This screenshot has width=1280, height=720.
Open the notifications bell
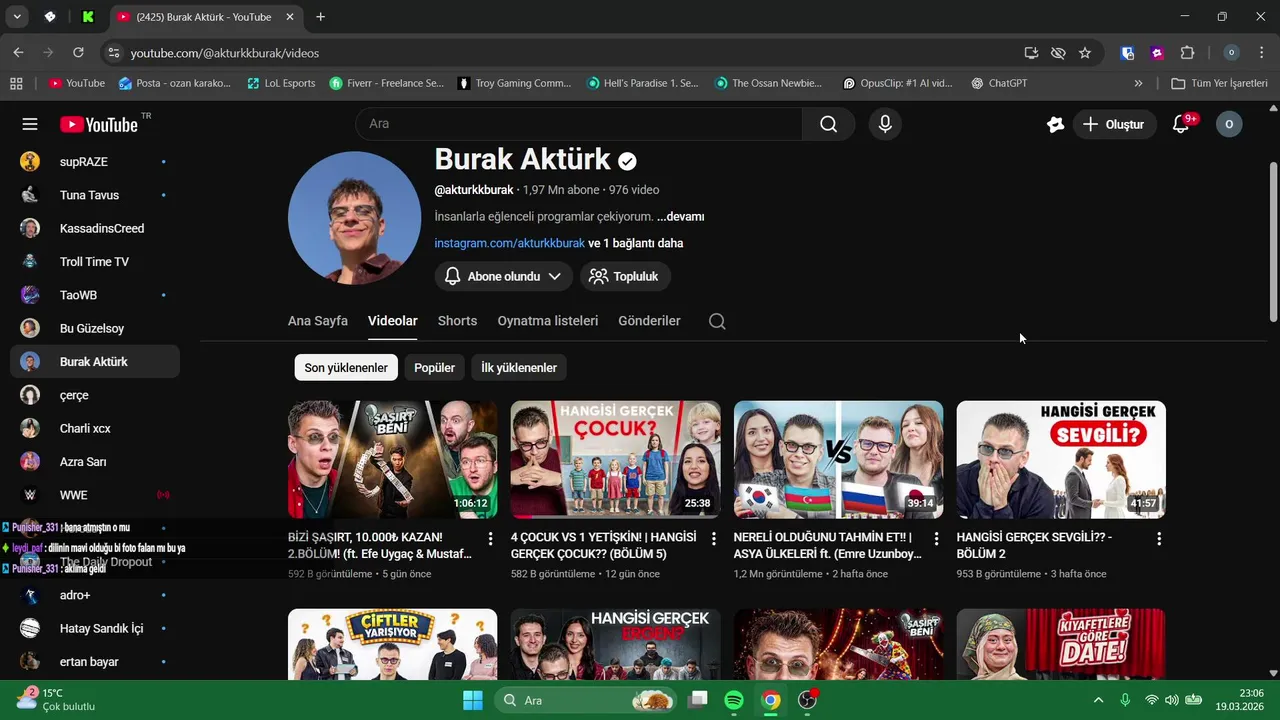coord(1181,124)
